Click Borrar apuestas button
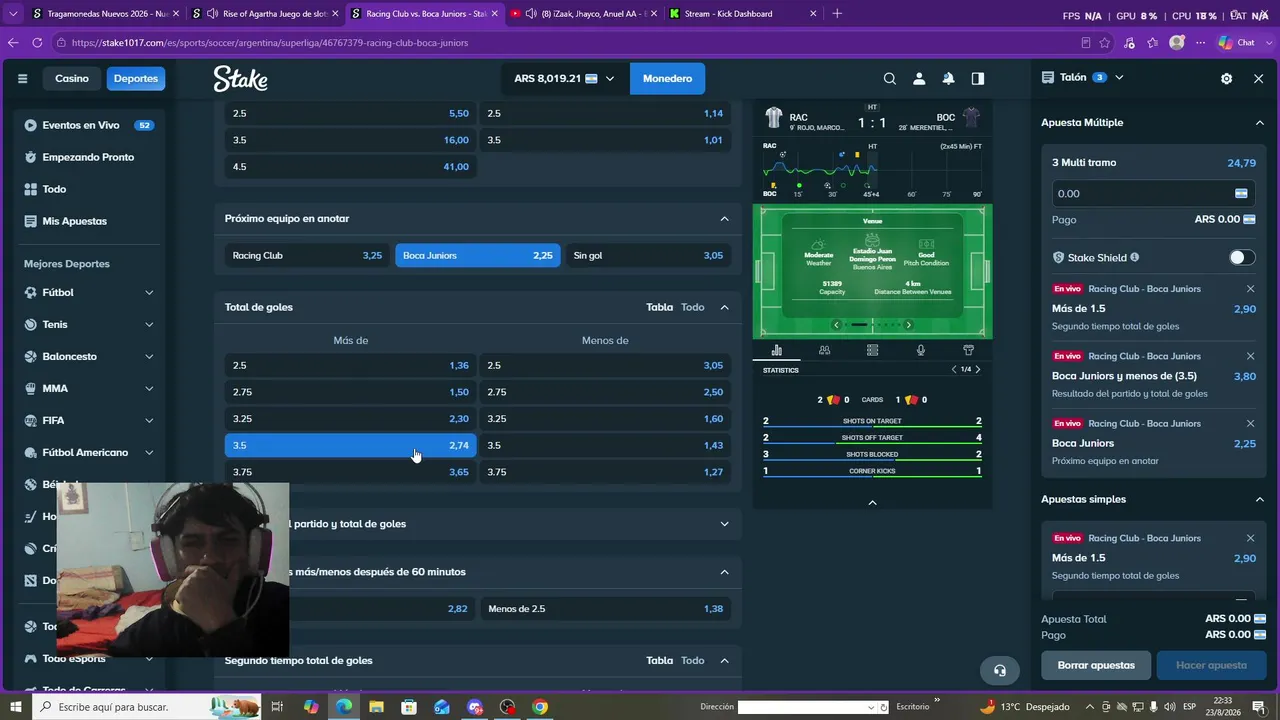Viewport: 1280px width, 720px height. point(1096,665)
